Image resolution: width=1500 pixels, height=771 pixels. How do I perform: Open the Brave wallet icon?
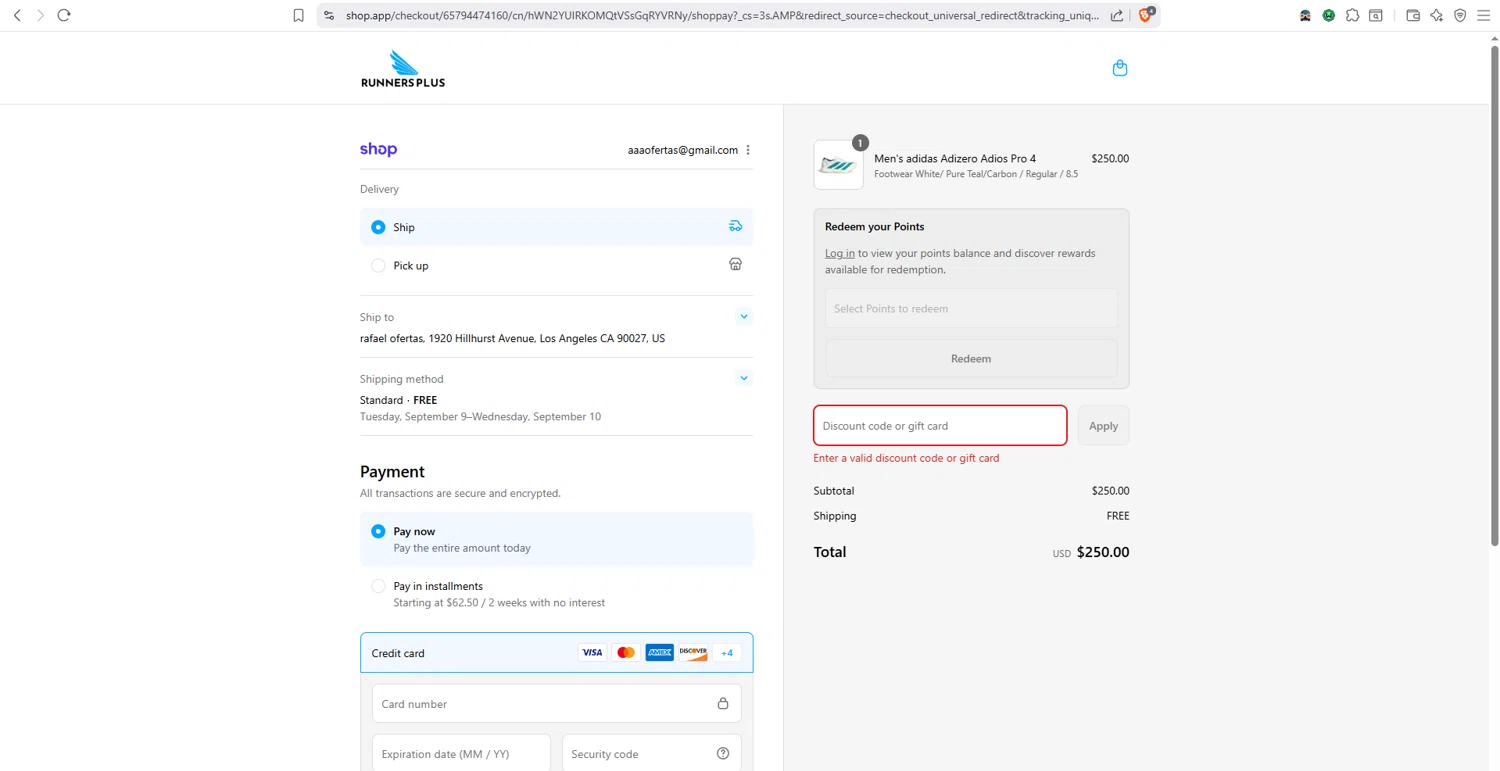(1413, 15)
